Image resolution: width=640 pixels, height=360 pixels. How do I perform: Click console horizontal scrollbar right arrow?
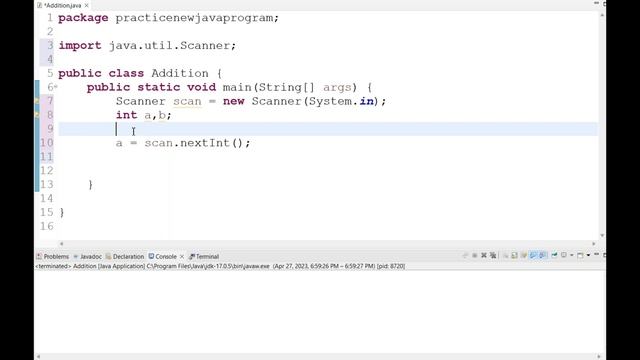click(599, 356)
